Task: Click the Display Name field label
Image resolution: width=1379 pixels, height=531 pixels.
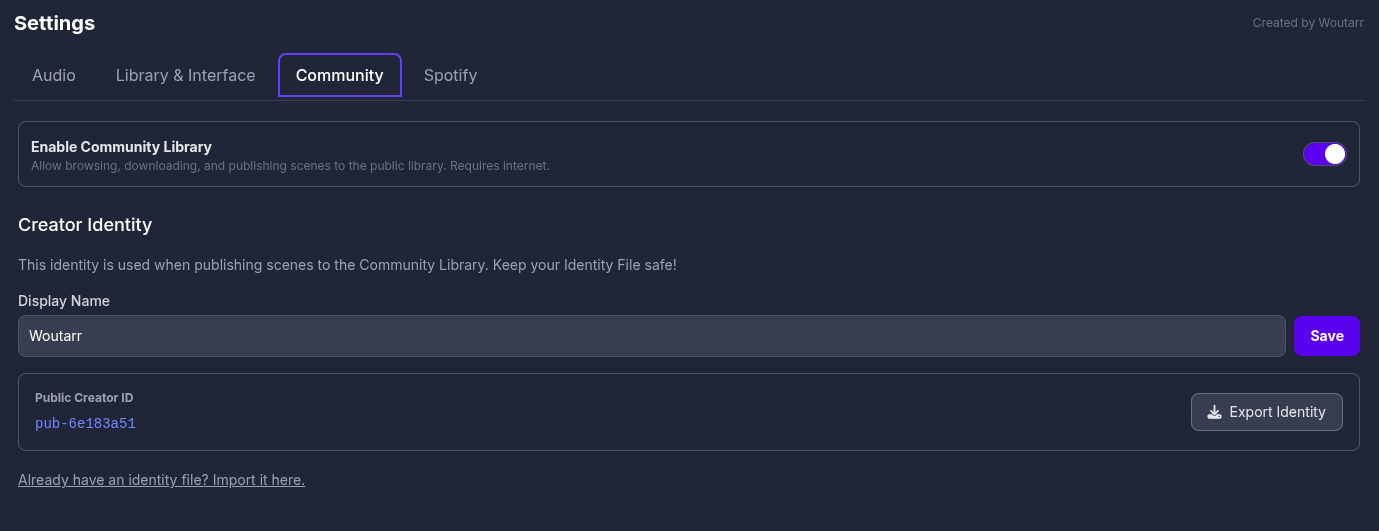Action: (x=64, y=301)
